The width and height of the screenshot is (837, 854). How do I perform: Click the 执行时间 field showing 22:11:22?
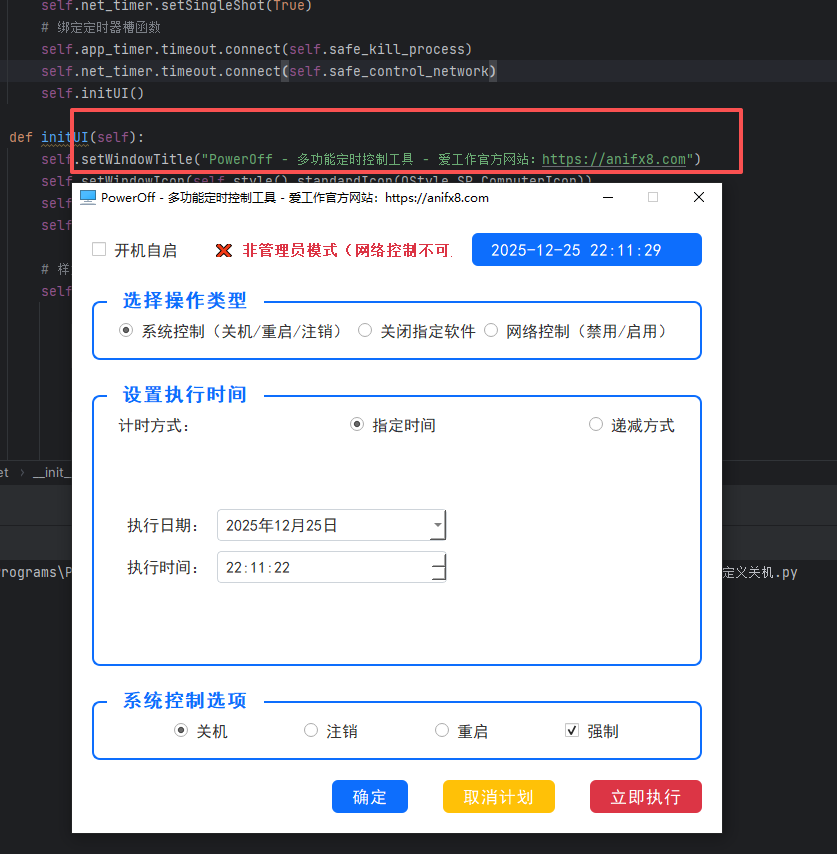point(322,567)
